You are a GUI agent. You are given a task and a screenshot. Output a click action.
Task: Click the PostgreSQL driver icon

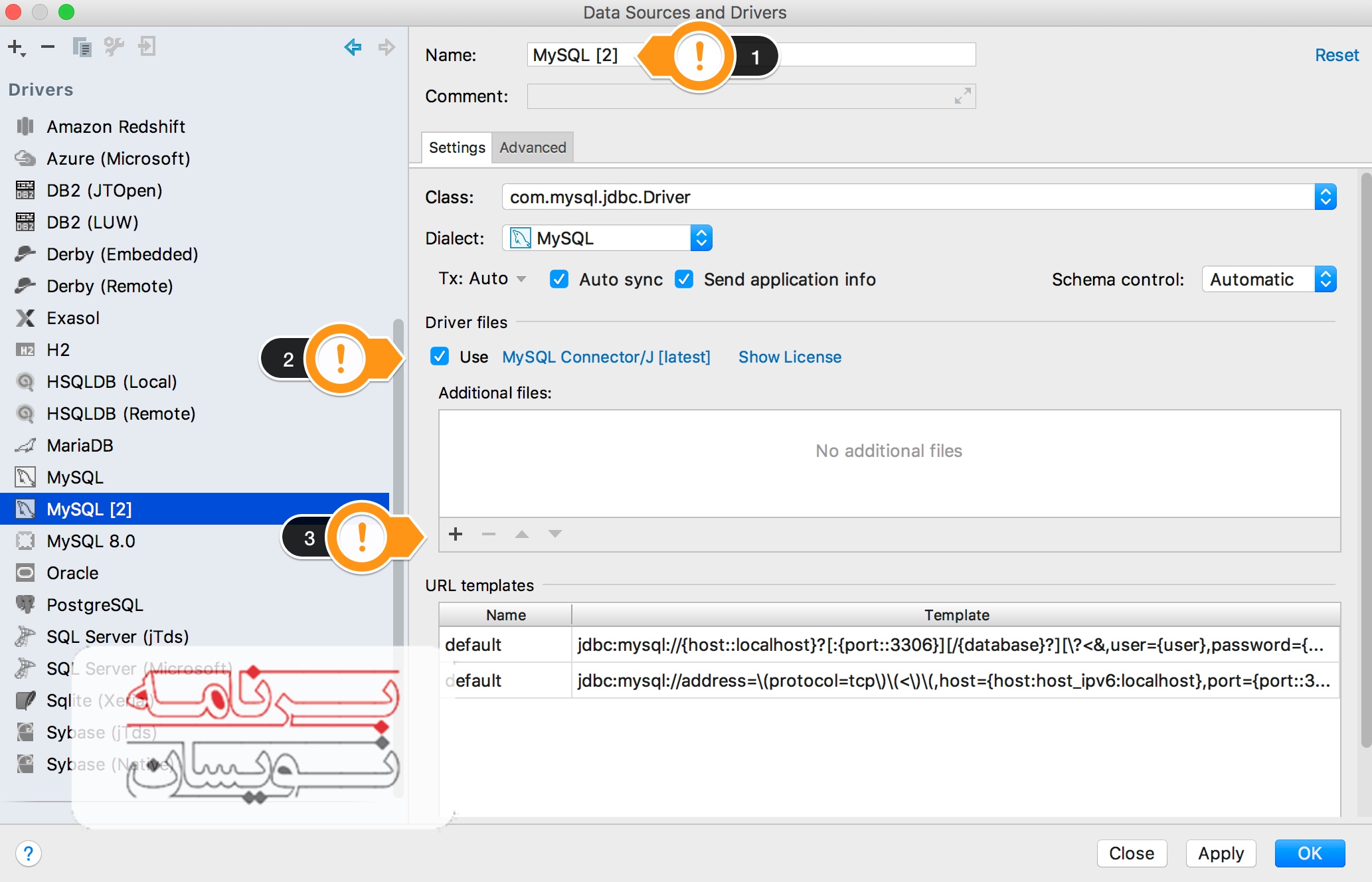pyautogui.click(x=25, y=604)
